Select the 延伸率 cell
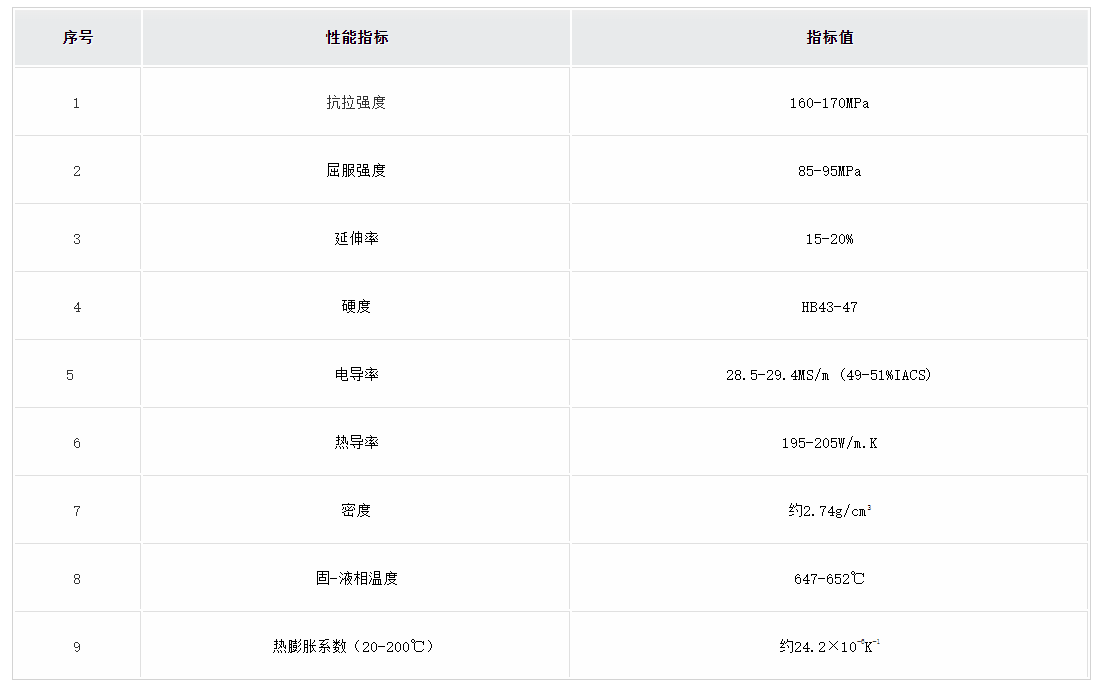 [356, 239]
